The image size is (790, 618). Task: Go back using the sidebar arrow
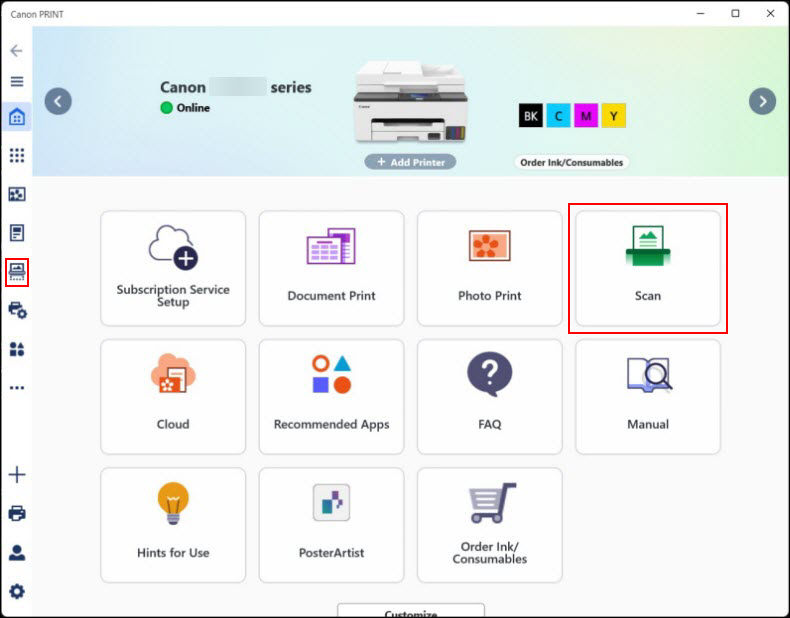pyautogui.click(x=17, y=51)
